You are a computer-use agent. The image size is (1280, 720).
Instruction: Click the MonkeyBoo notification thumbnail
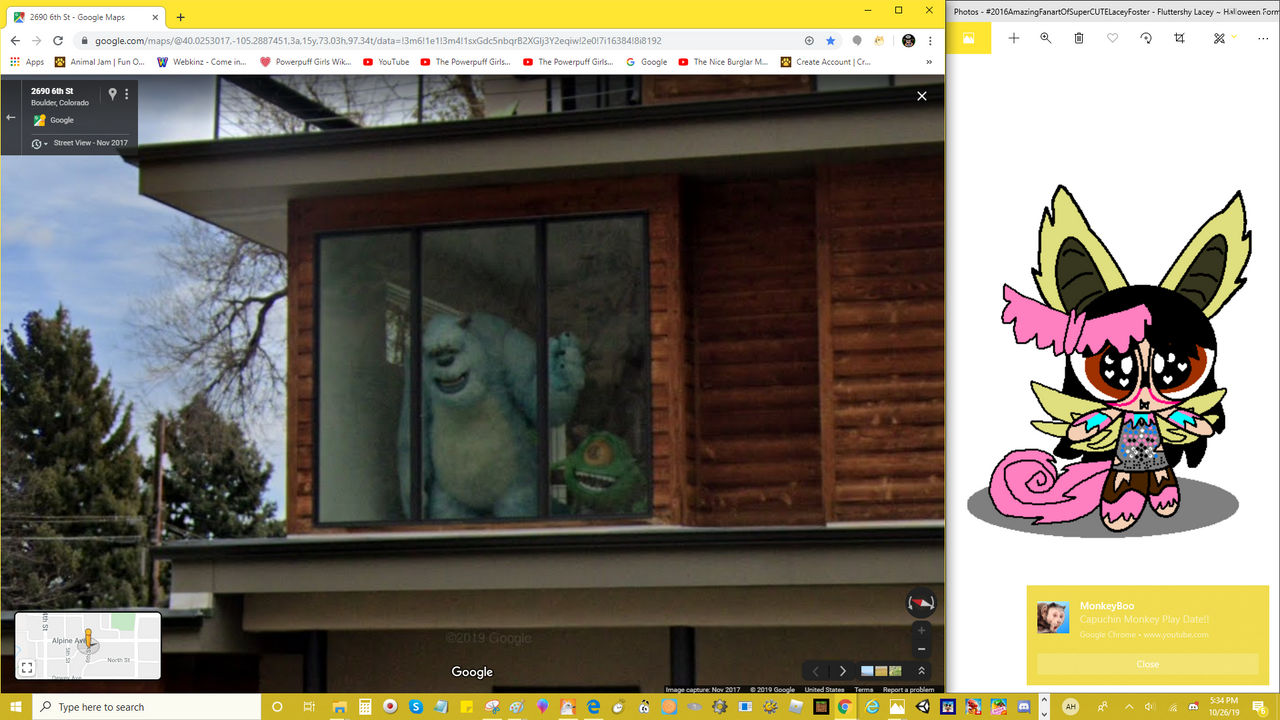pos(1053,617)
